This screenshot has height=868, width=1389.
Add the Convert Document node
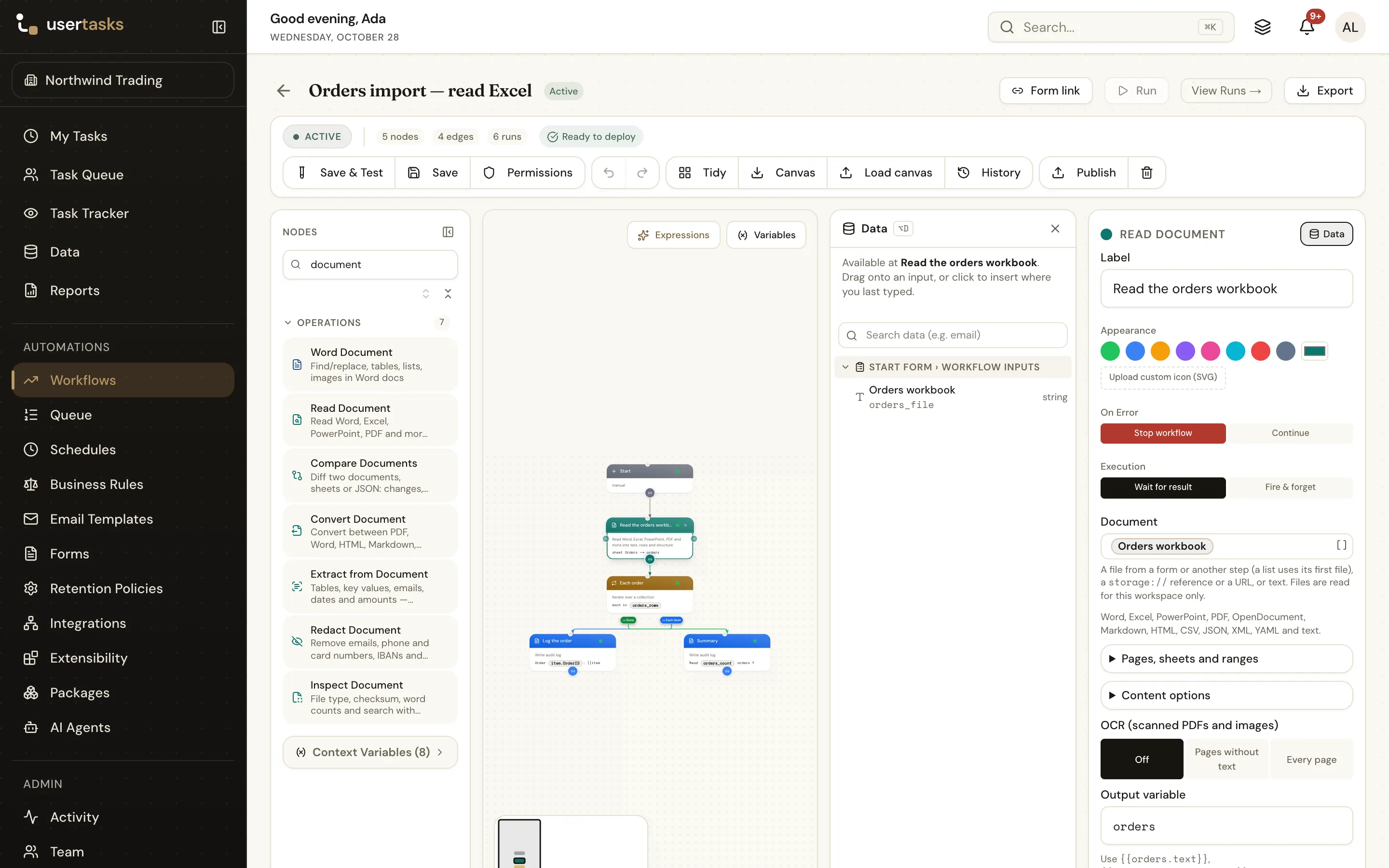pos(370,531)
